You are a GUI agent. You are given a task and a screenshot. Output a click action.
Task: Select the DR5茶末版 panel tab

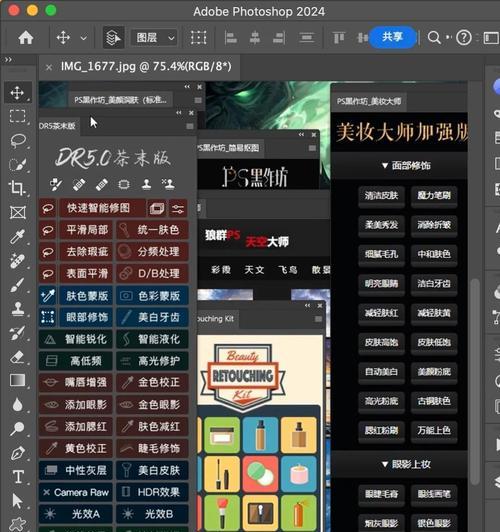coord(58,126)
